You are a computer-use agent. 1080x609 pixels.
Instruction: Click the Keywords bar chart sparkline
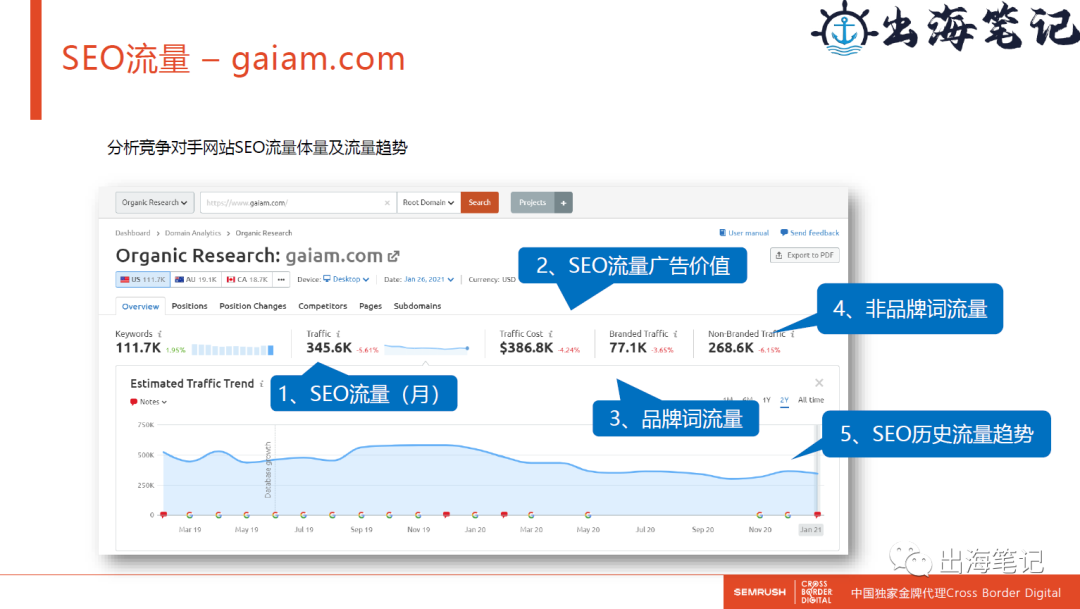tap(233, 350)
